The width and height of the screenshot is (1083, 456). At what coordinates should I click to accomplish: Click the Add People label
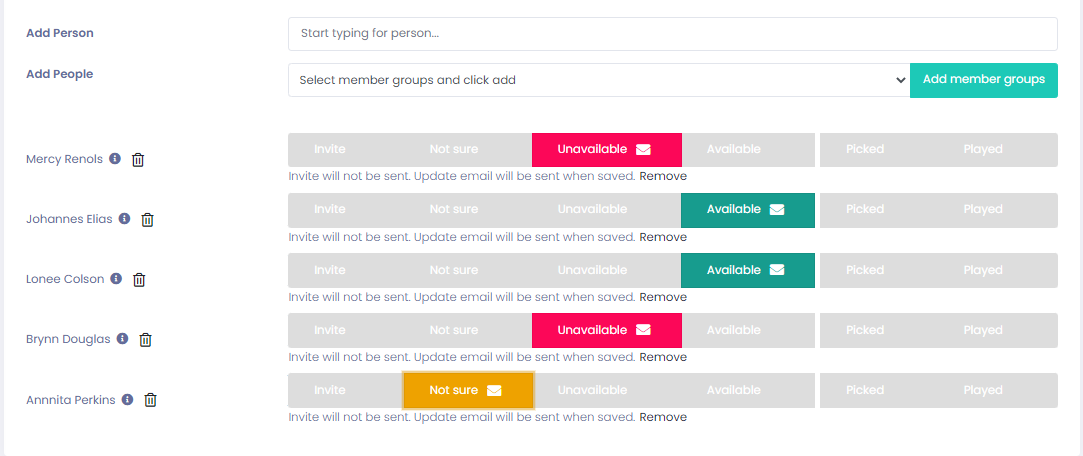click(x=59, y=74)
